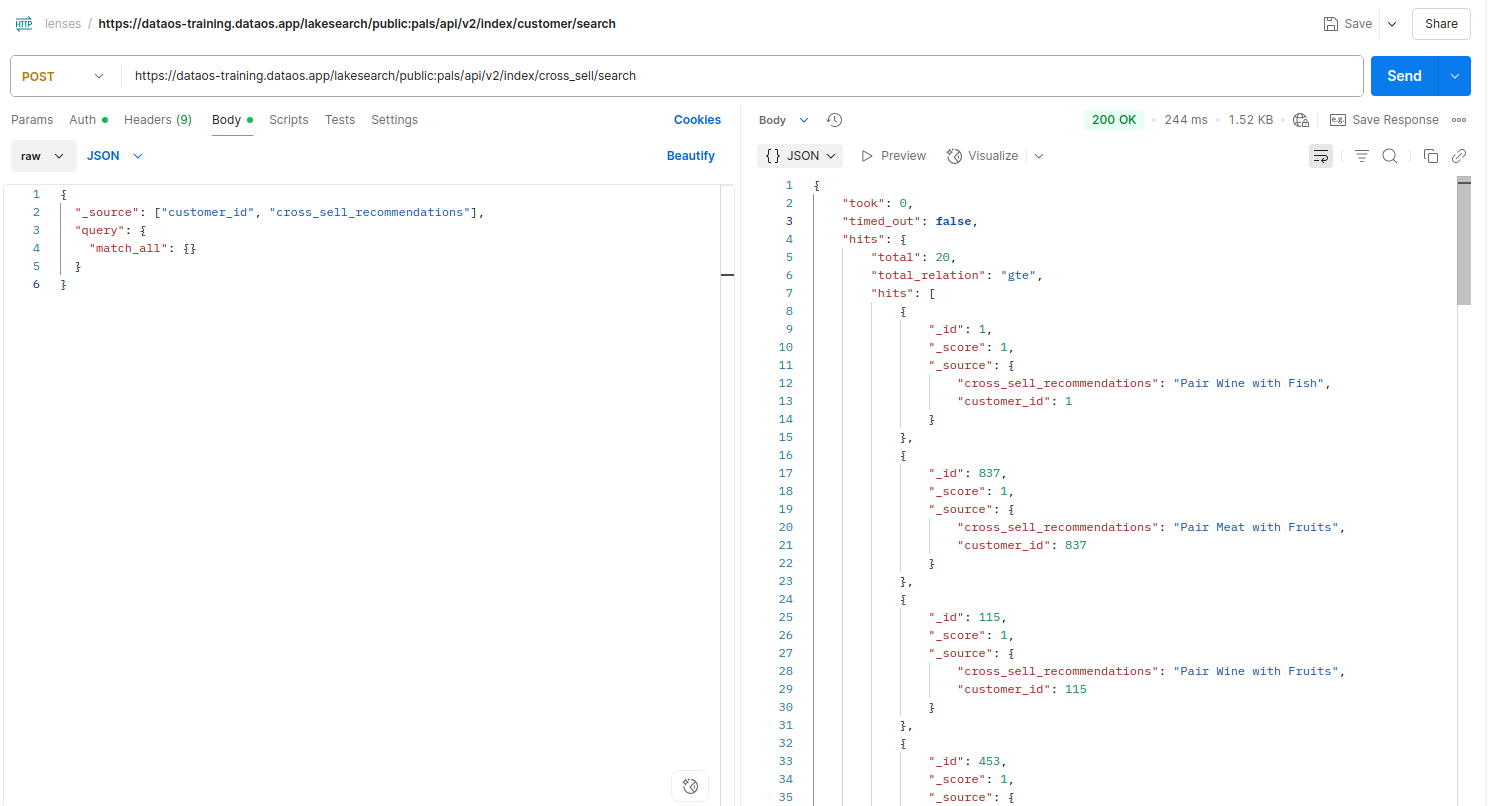Open the Headers (9) tab
1489x806 pixels.
pyautogui.click(x=158, y=120)
